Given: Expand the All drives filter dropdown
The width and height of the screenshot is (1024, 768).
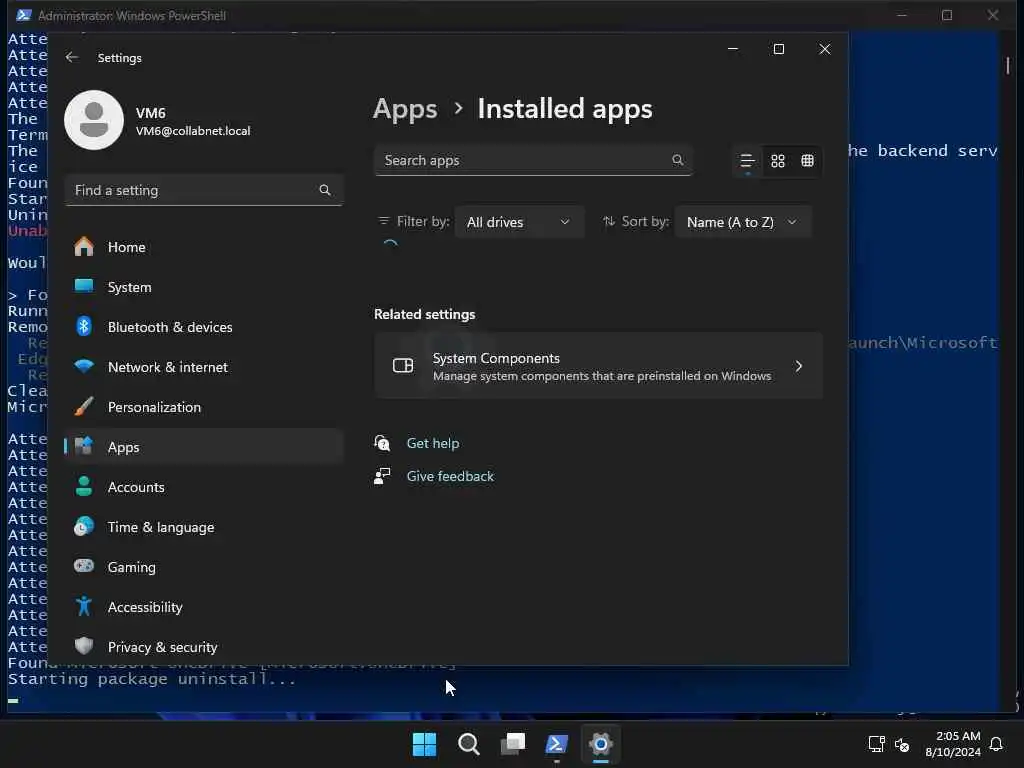Looking at the screenshot, I should click(x=519, y=222).
